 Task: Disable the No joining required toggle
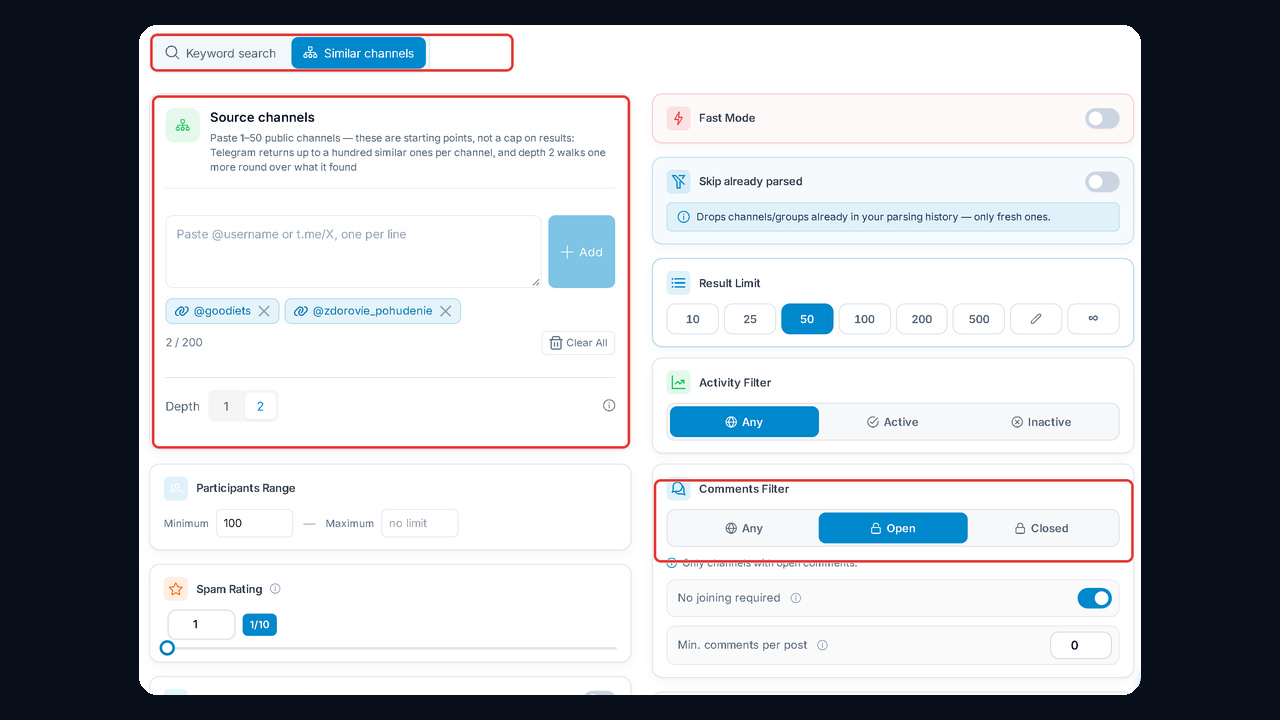tap(1094, 598)
